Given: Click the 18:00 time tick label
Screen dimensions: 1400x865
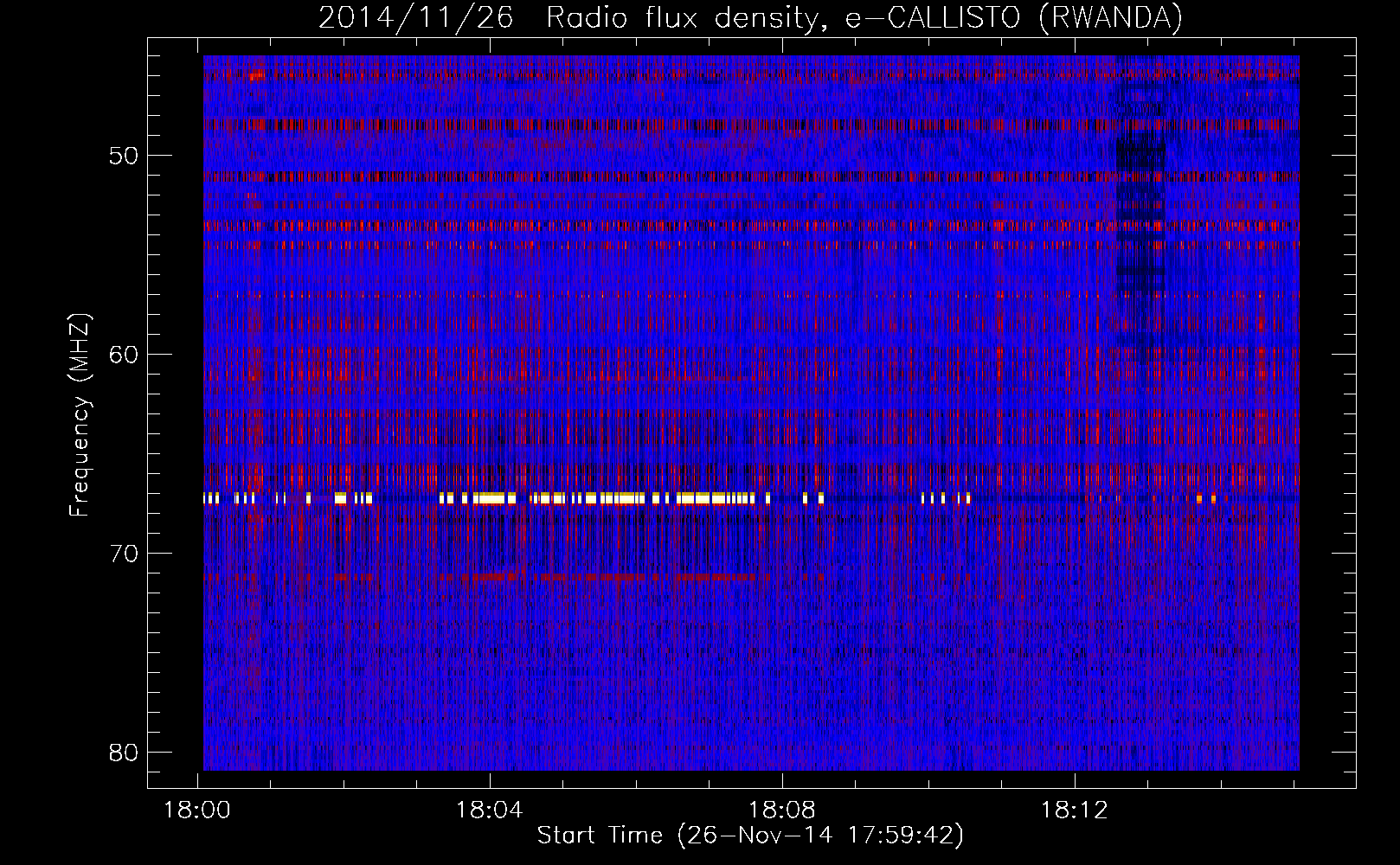Looking at the screenshot, I should coord(197,811).
